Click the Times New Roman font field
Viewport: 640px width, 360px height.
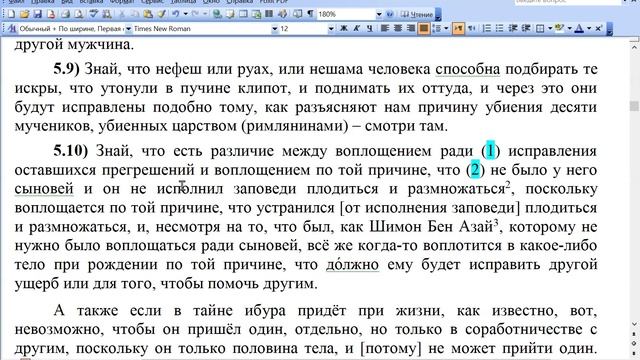click(x=202, y=29)
